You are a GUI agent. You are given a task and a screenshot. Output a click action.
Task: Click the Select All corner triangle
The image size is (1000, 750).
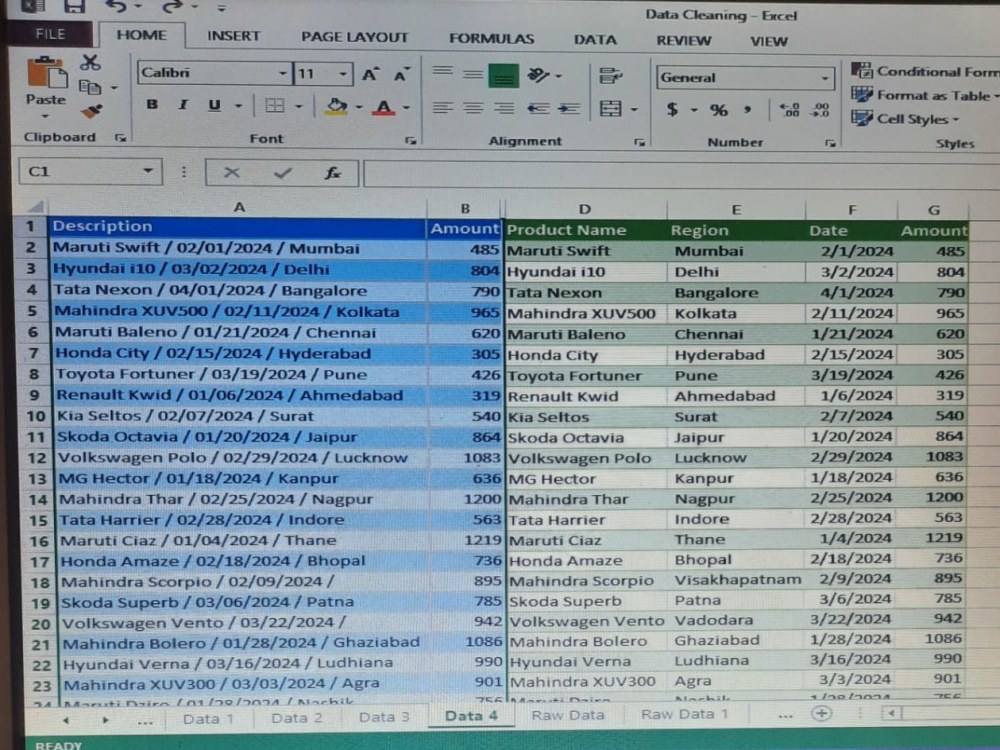click(x=35, y=206)
